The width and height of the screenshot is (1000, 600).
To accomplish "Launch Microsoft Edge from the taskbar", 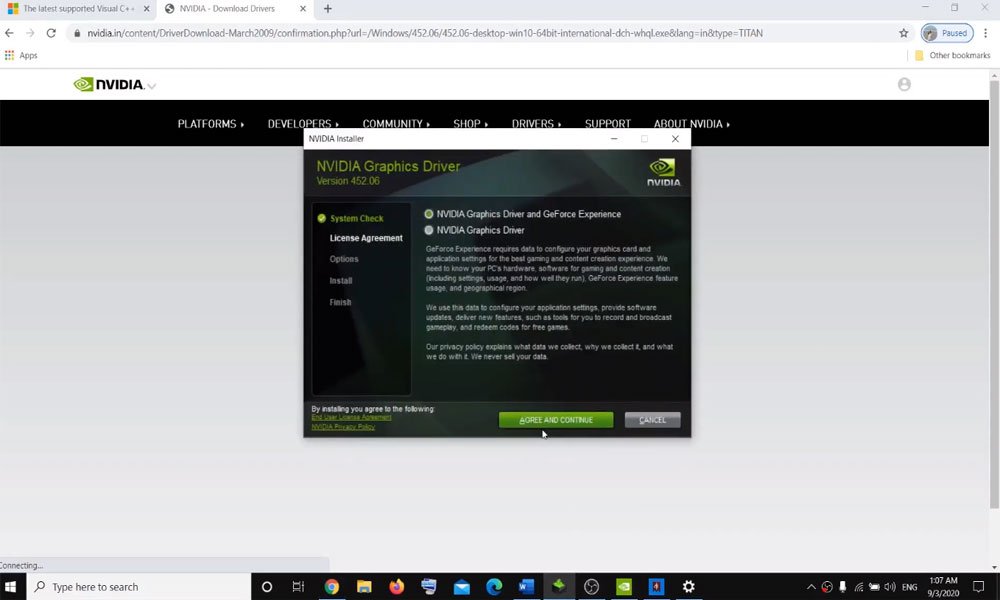I will pos(494,587).
